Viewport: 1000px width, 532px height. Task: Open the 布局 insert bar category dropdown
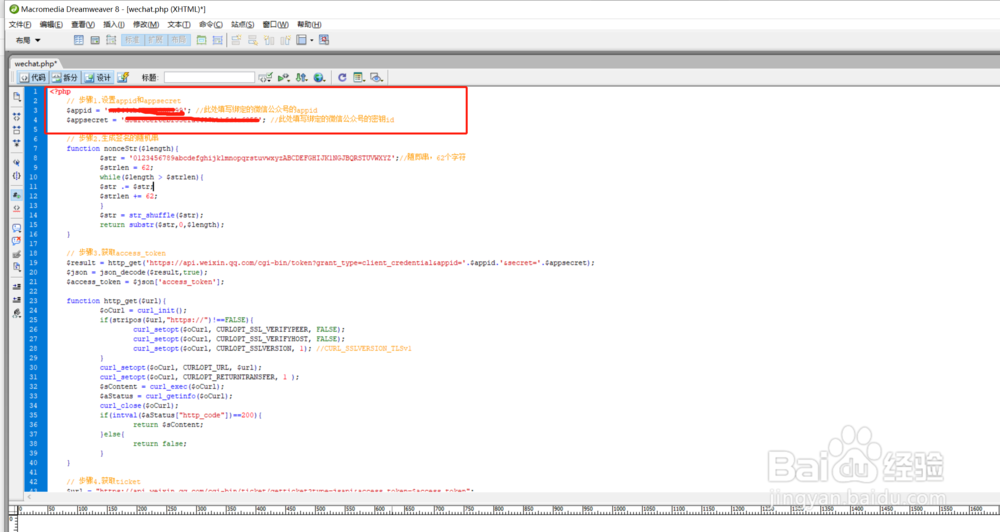pos(28,40)
